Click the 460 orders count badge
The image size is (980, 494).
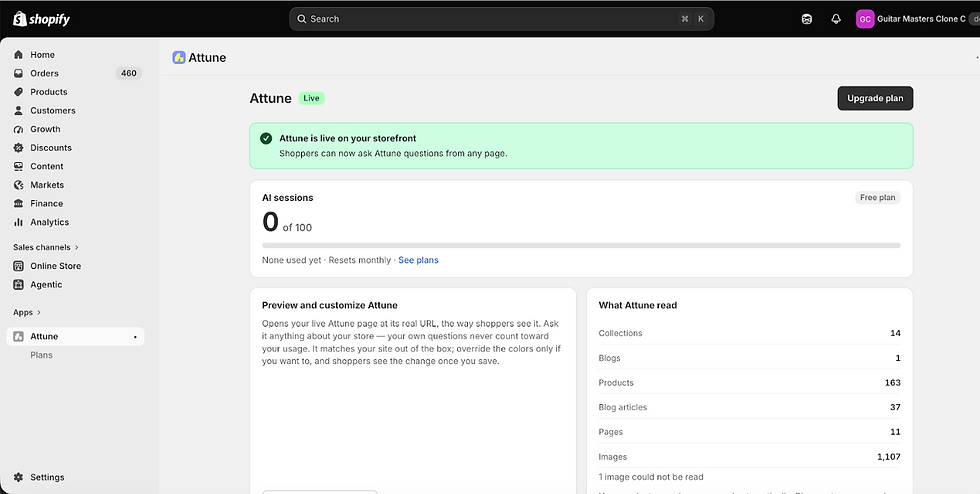pos(129,73)
